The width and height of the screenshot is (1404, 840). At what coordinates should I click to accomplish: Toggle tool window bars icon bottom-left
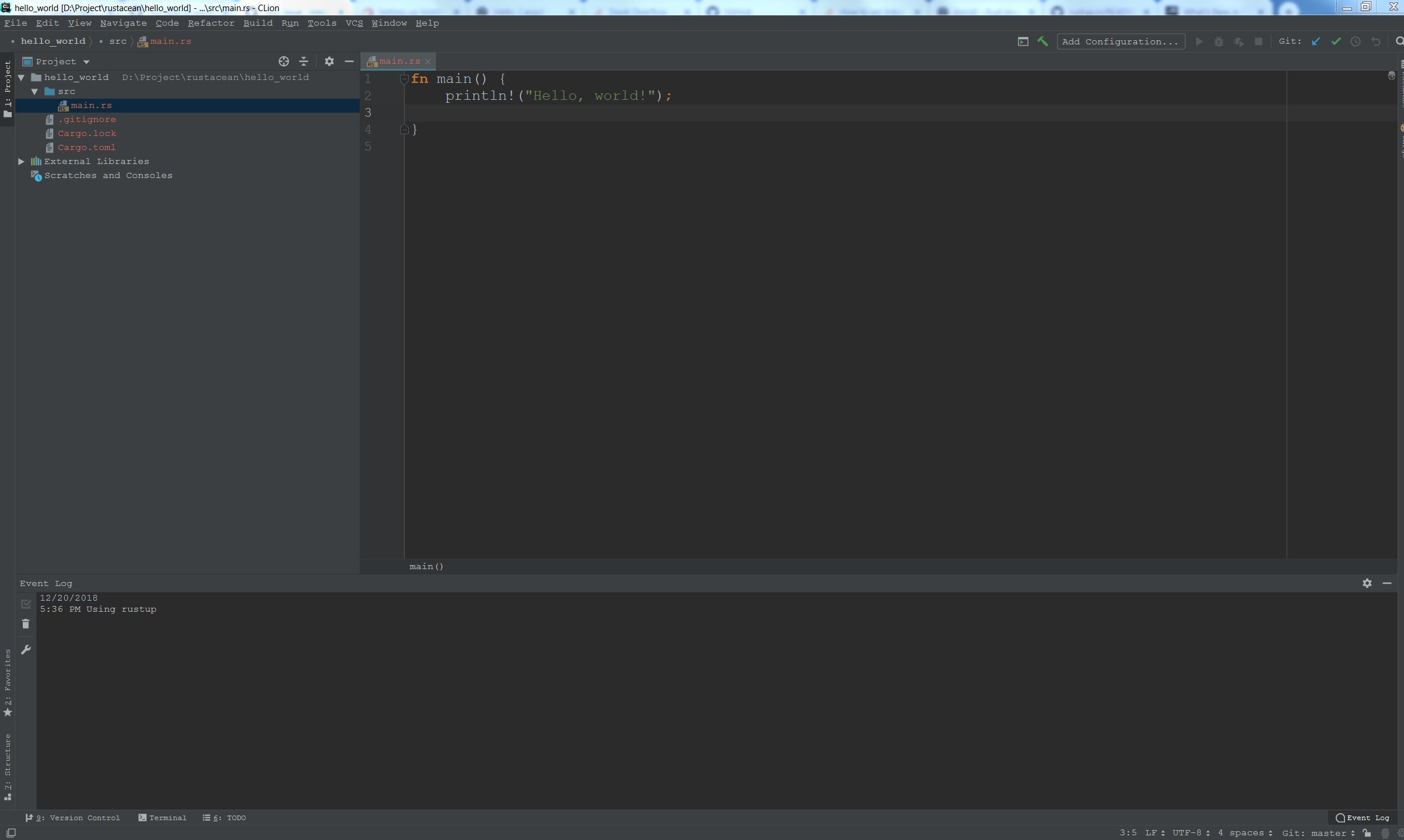coord(11,833)
